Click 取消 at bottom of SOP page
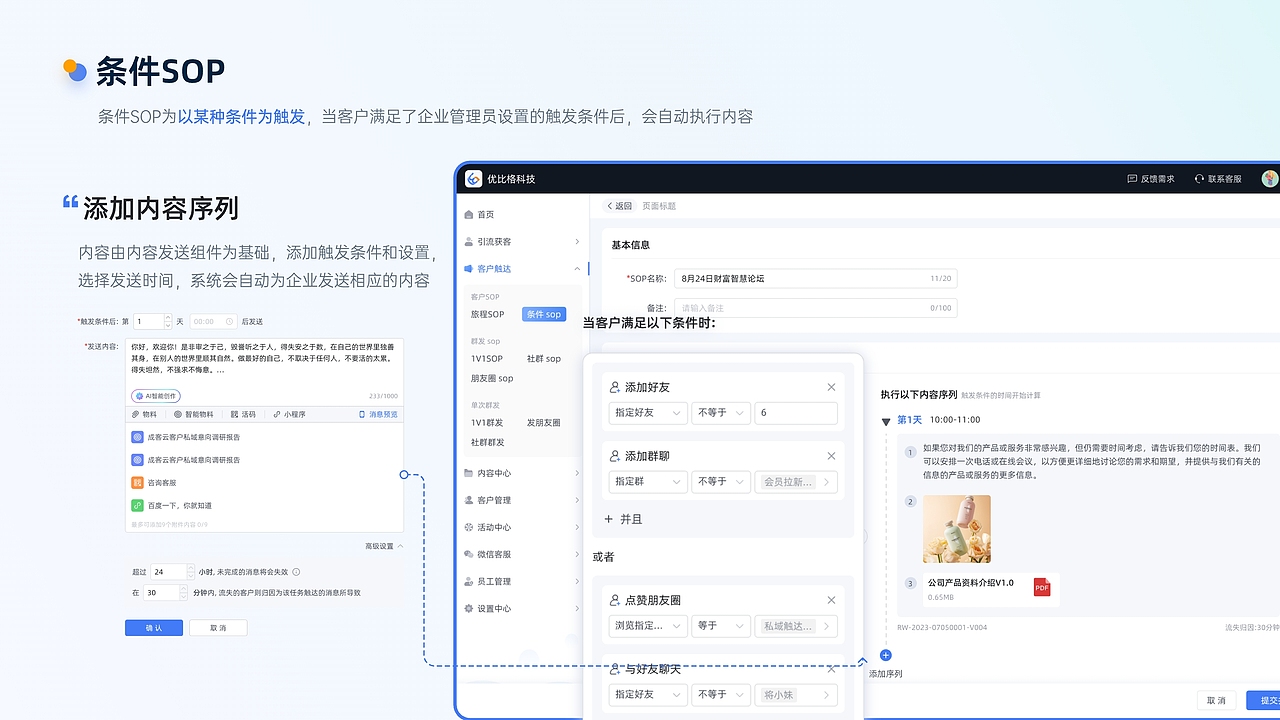The height and width of the screenshot is (720, 1280). tap(1216, 701)
